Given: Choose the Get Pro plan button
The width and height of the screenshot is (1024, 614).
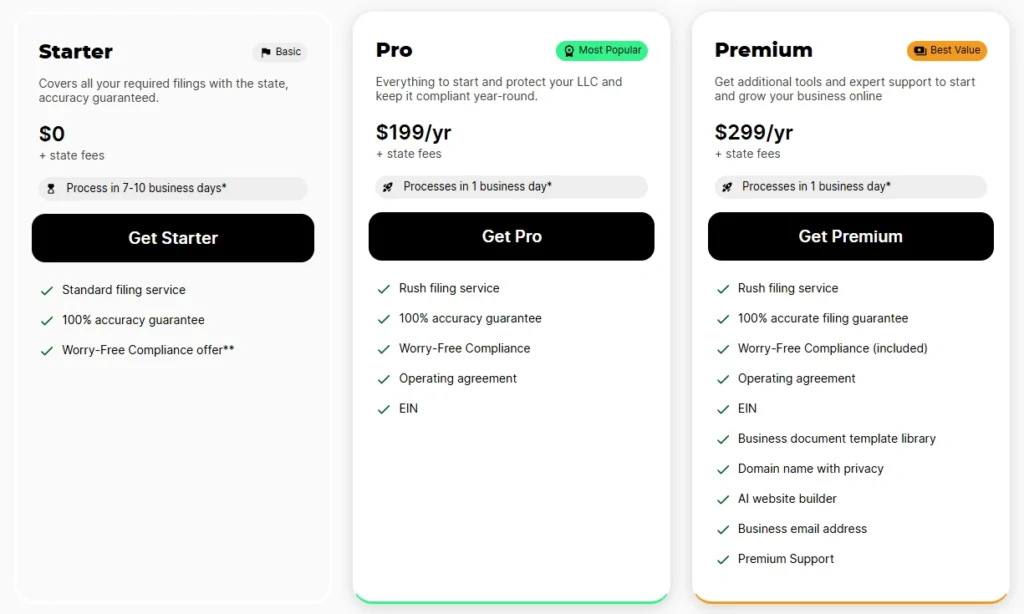Looking at the screenshot, I should point(511,236).
